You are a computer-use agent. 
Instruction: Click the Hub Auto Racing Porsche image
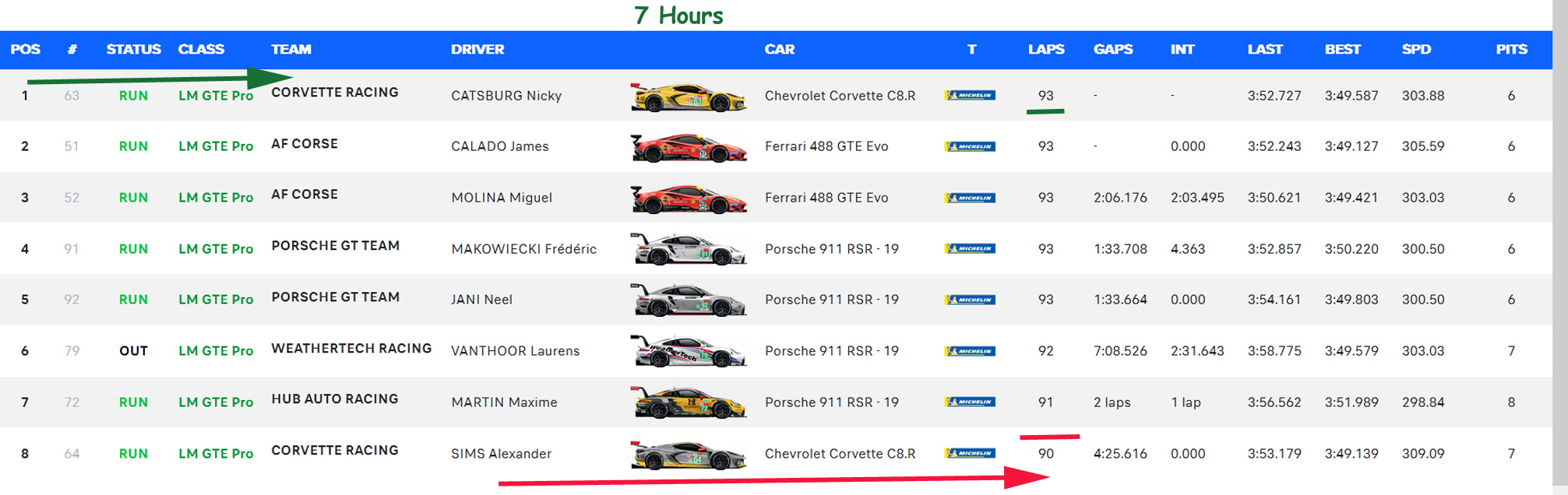689,403
